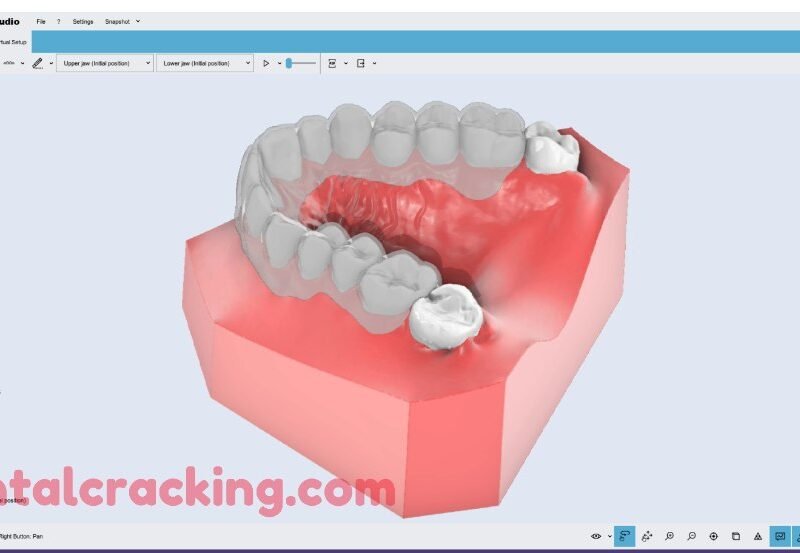800x553 pixels.
Task: Expand the eye visibility options arrow
Action: point(609,537)
